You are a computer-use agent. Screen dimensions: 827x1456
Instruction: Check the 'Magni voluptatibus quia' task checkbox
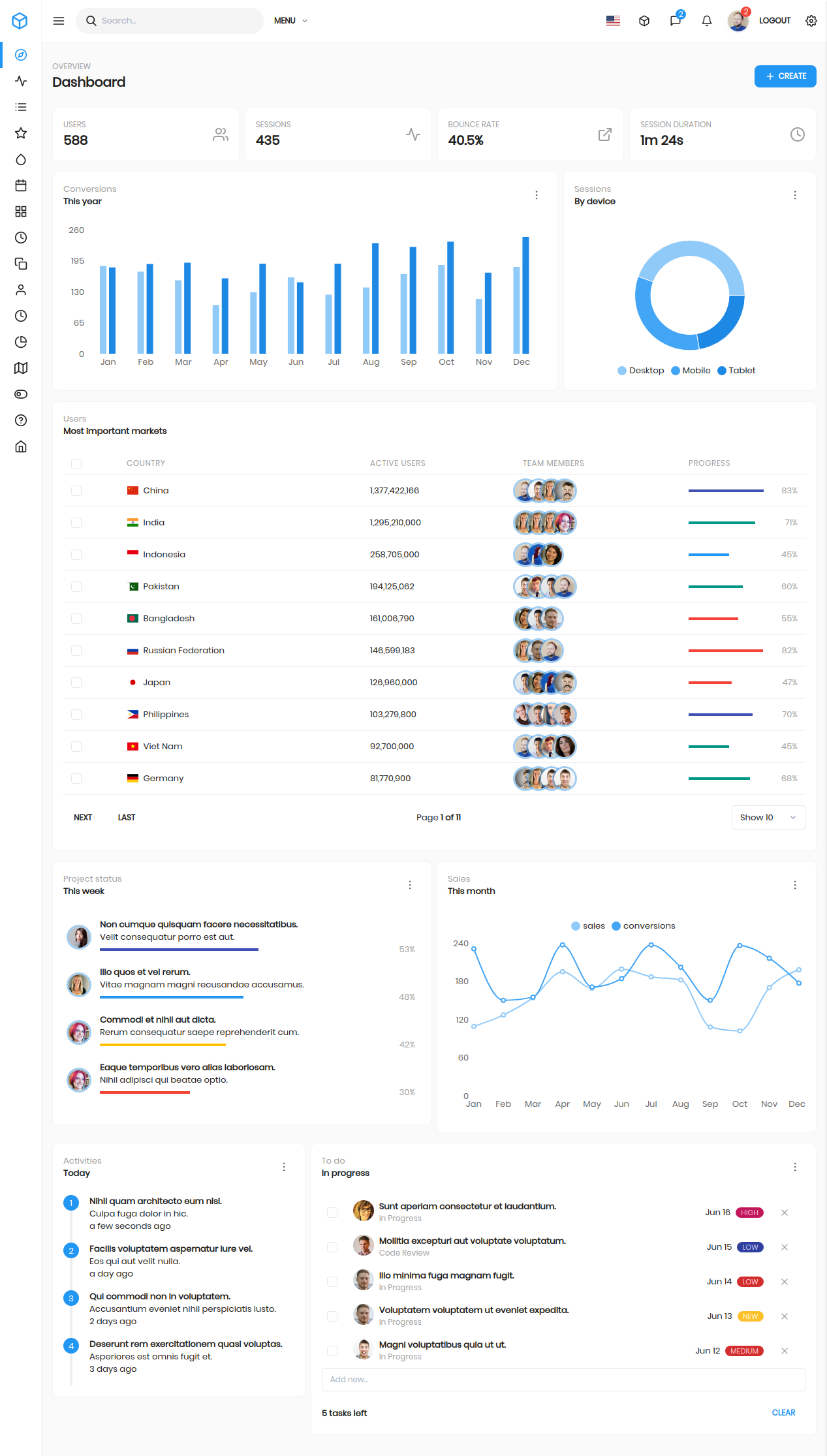pyautogui.click(x=332, y=1351)
